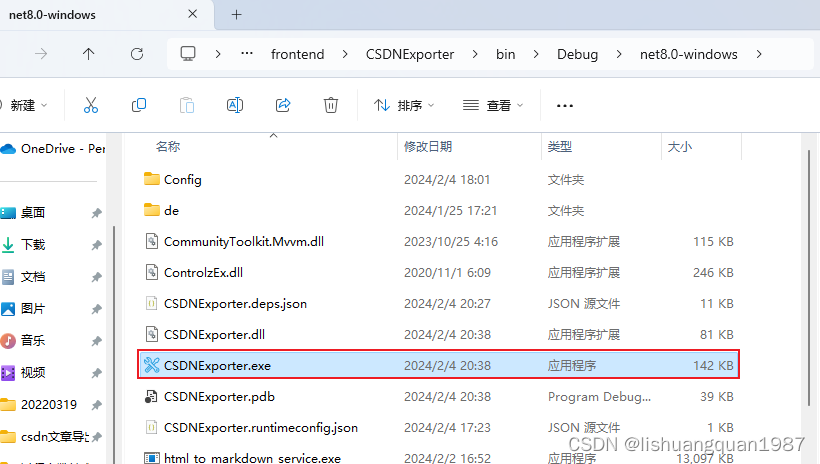820x464 pixels.
Task: Click the CSDNExporter breadcrumb segment
Action: (410, 54)
